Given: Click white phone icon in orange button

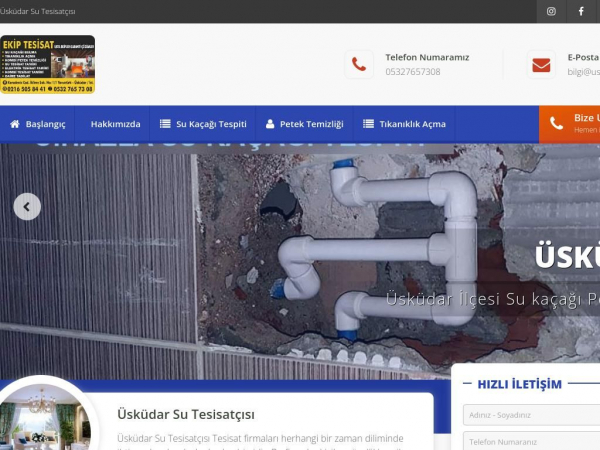Looking at the screenshot, I should click(556, 123).
